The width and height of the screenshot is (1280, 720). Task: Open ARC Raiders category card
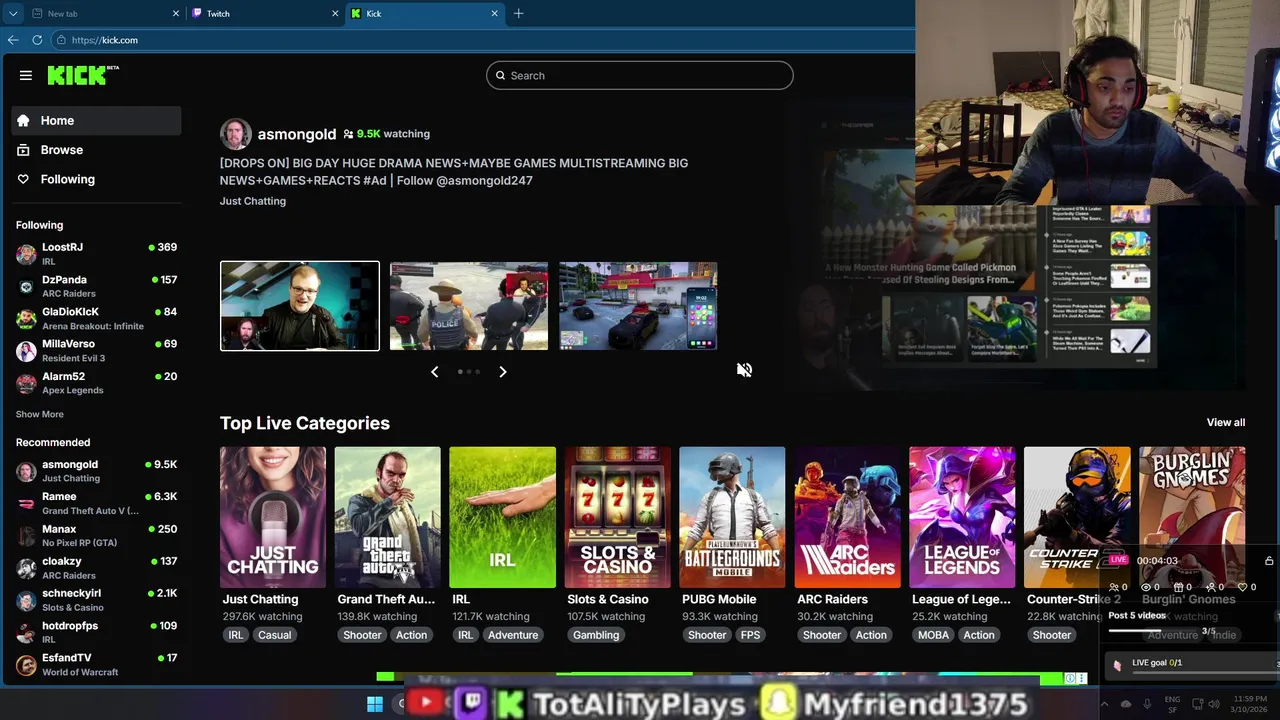click(x=847, y=517)
